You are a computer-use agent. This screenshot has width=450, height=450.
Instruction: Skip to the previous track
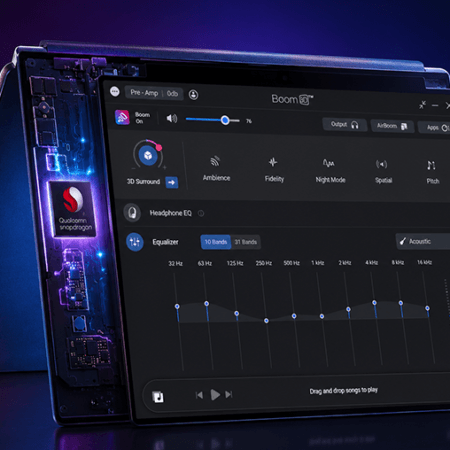pyautogui.click(x=199, y=395)
